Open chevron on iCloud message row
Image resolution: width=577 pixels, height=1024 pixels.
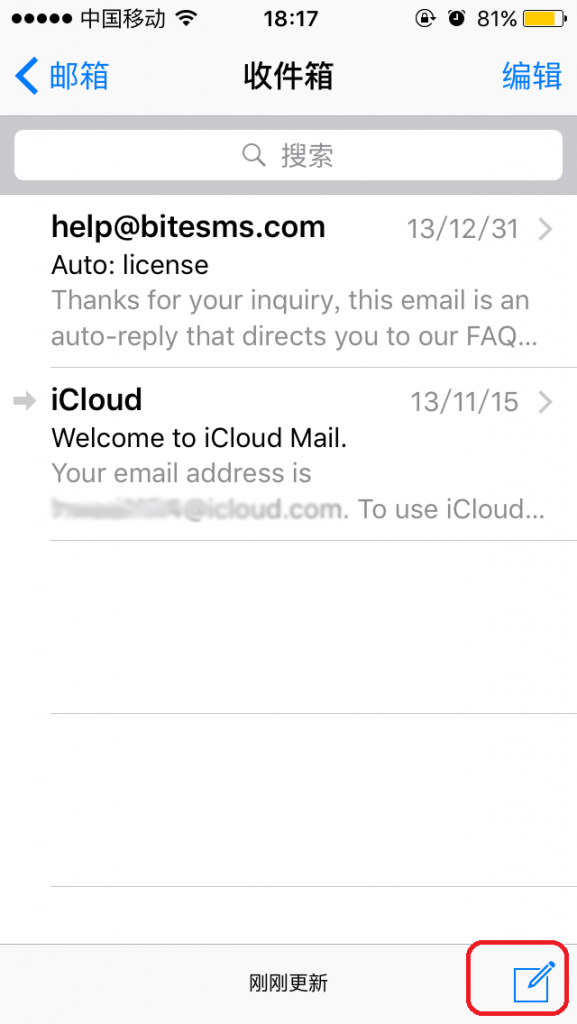point(545,403)
